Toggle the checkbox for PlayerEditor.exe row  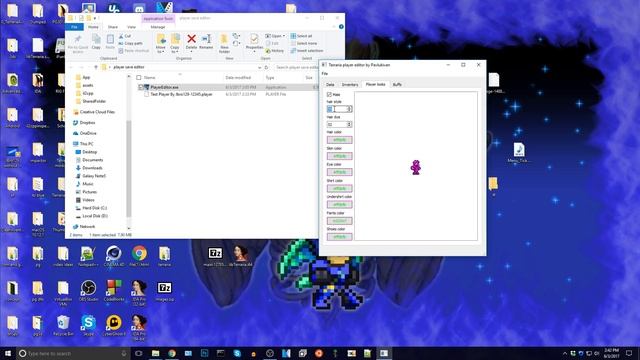tap(141, 87)
